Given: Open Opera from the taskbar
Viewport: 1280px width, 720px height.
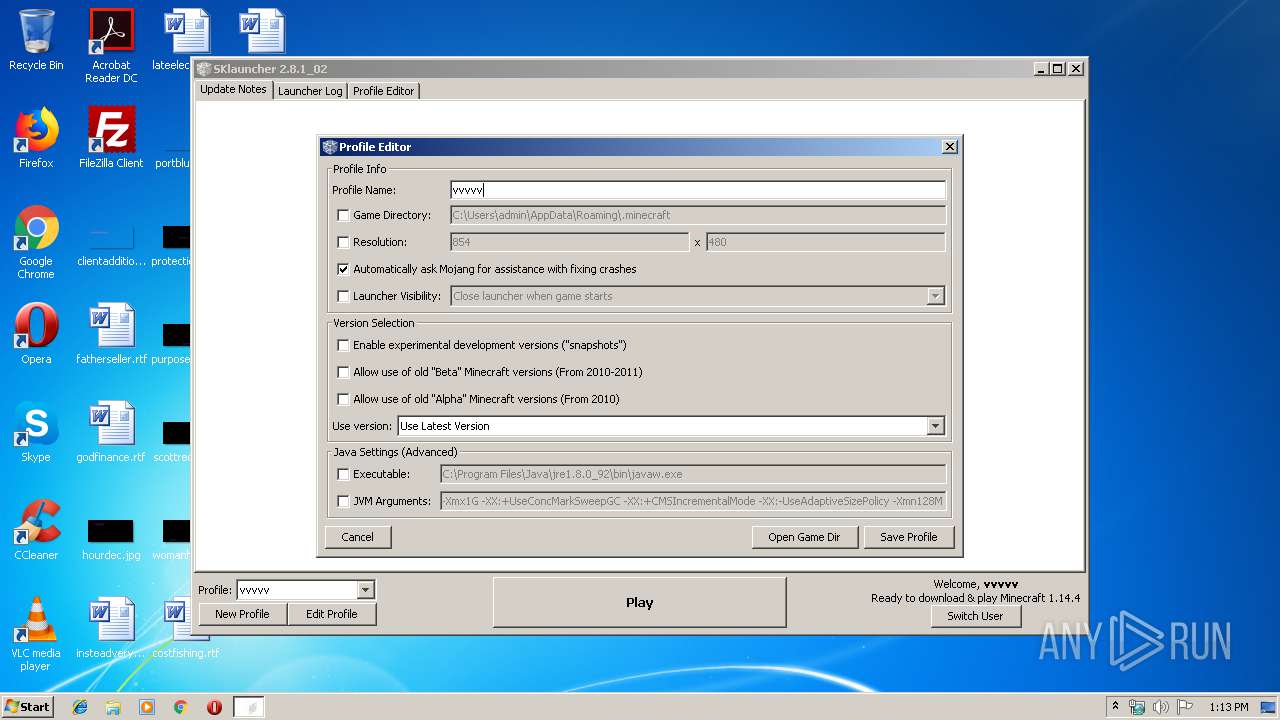Looking at the screenshot, I should 214,707.
